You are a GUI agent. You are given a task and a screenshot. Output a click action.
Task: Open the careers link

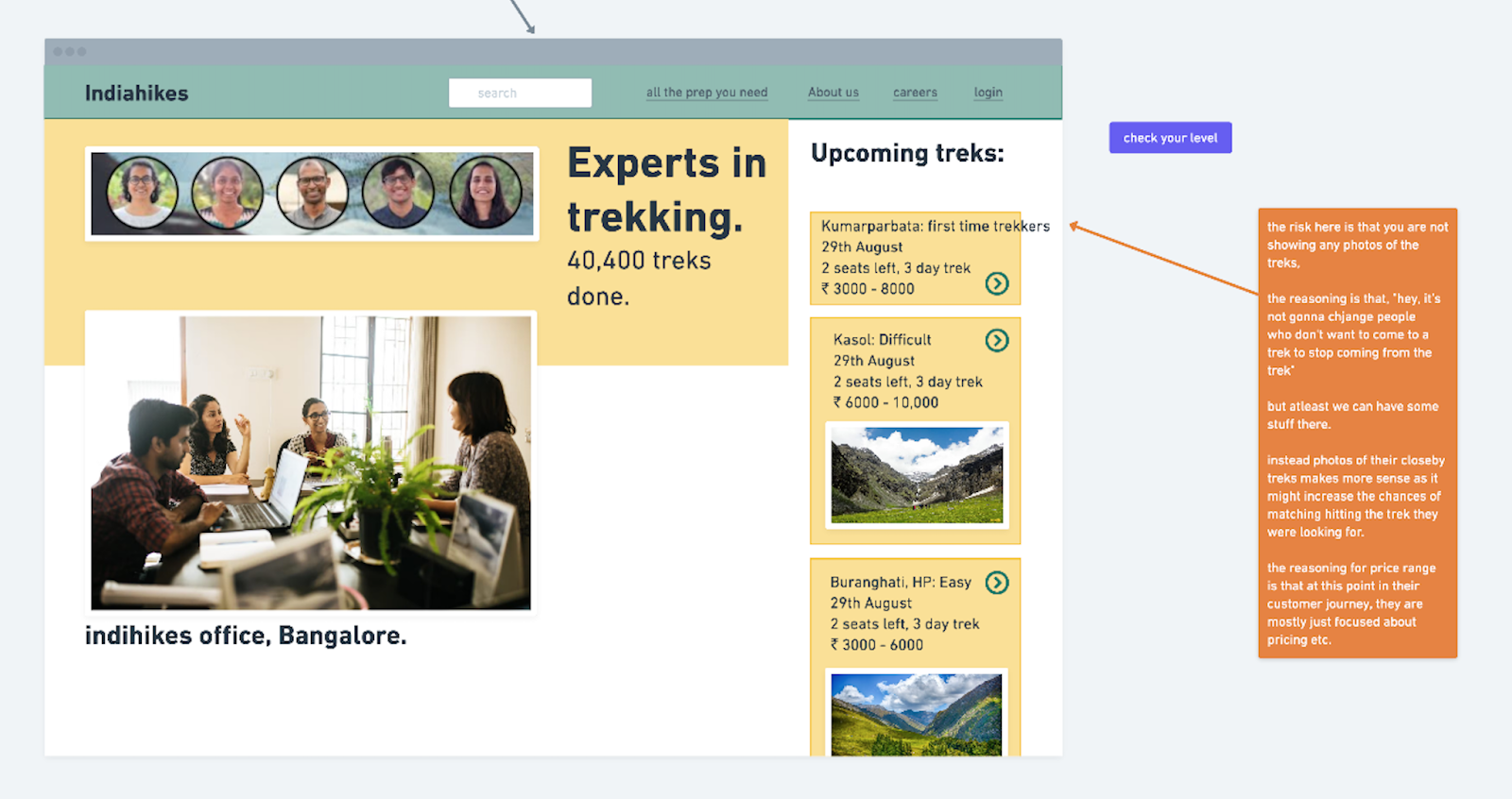[915, 93]
